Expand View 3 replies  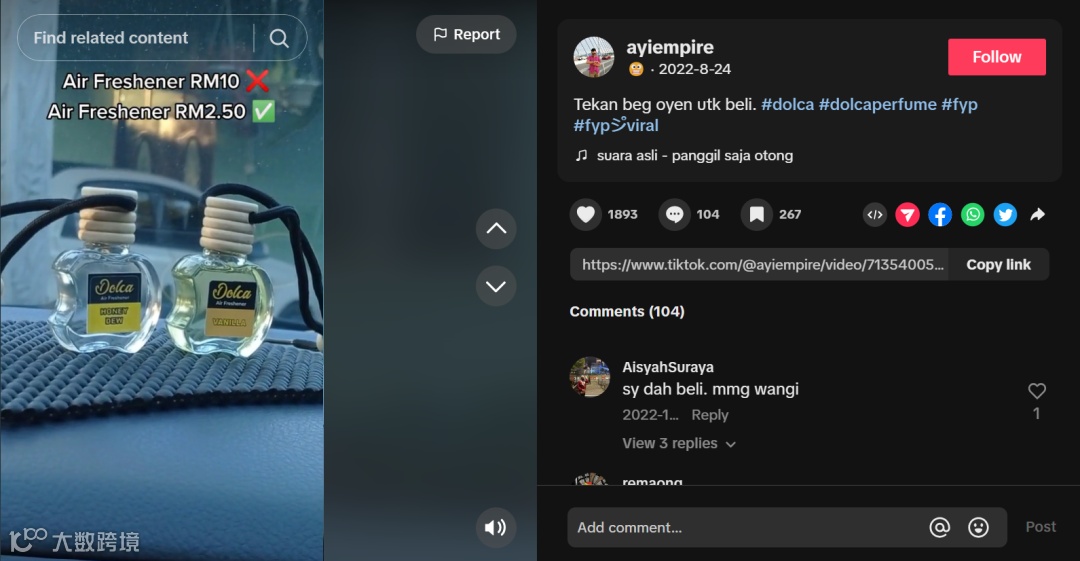(679, 443)
